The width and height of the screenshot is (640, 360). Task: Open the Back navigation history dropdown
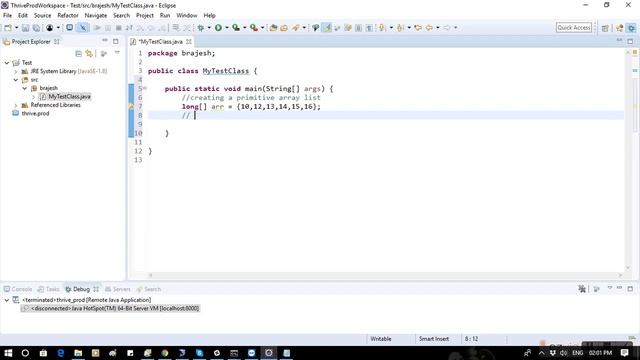click(438, 28)
